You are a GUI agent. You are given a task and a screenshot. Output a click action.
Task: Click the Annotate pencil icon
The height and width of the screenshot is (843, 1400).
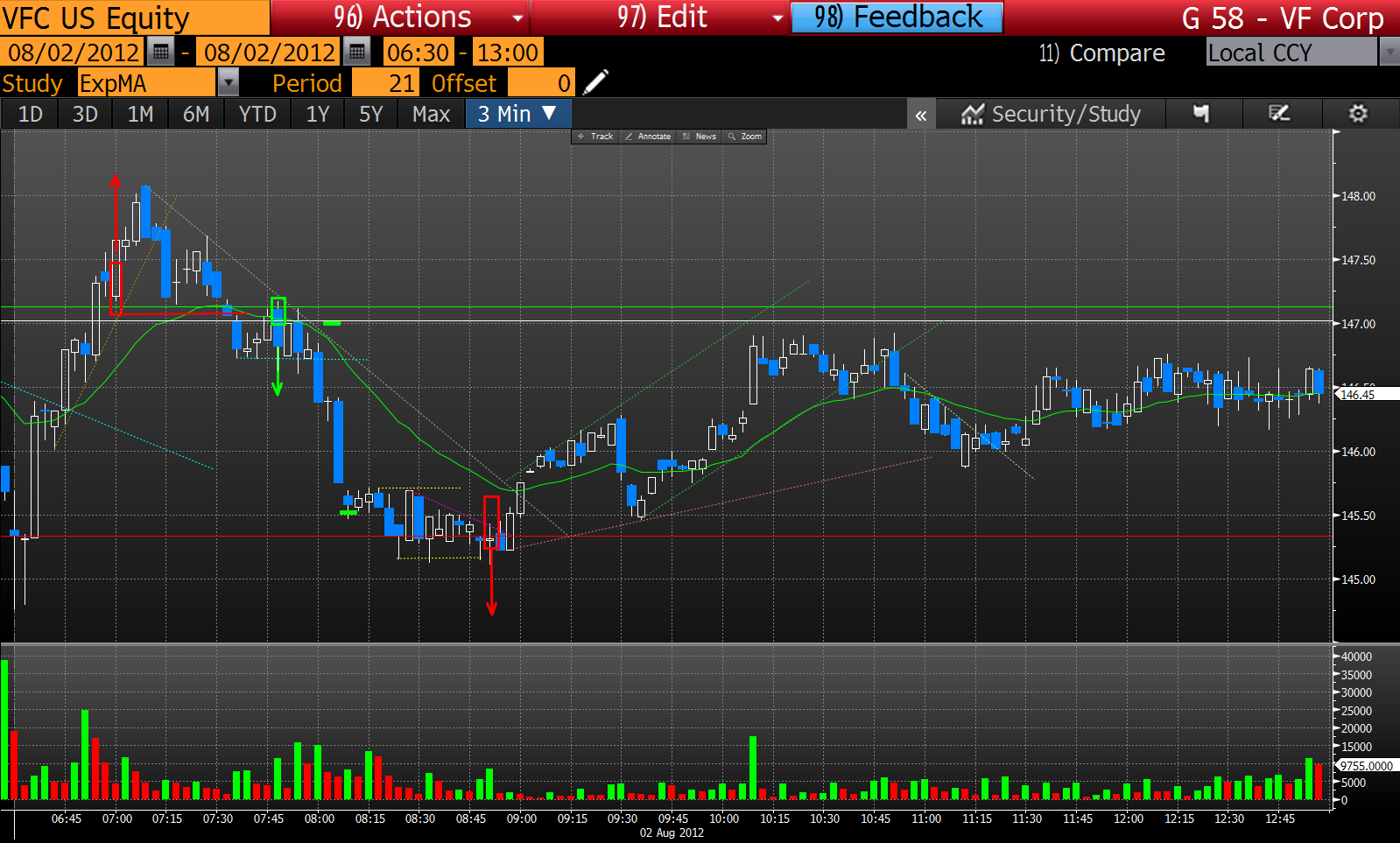[x=629, y=137]
